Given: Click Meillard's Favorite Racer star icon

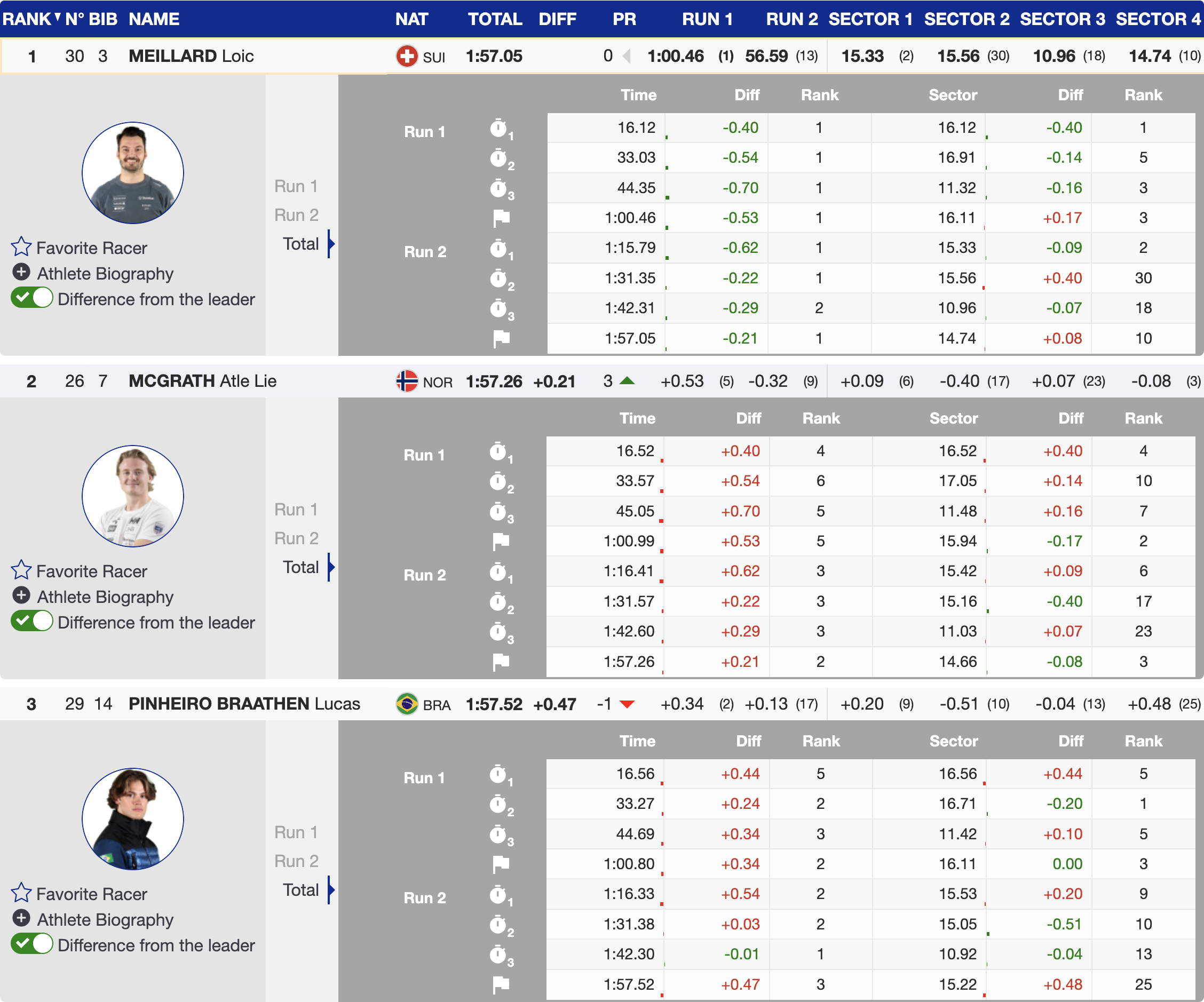Looking at the screenshot, I should click(x=21, y=247).
